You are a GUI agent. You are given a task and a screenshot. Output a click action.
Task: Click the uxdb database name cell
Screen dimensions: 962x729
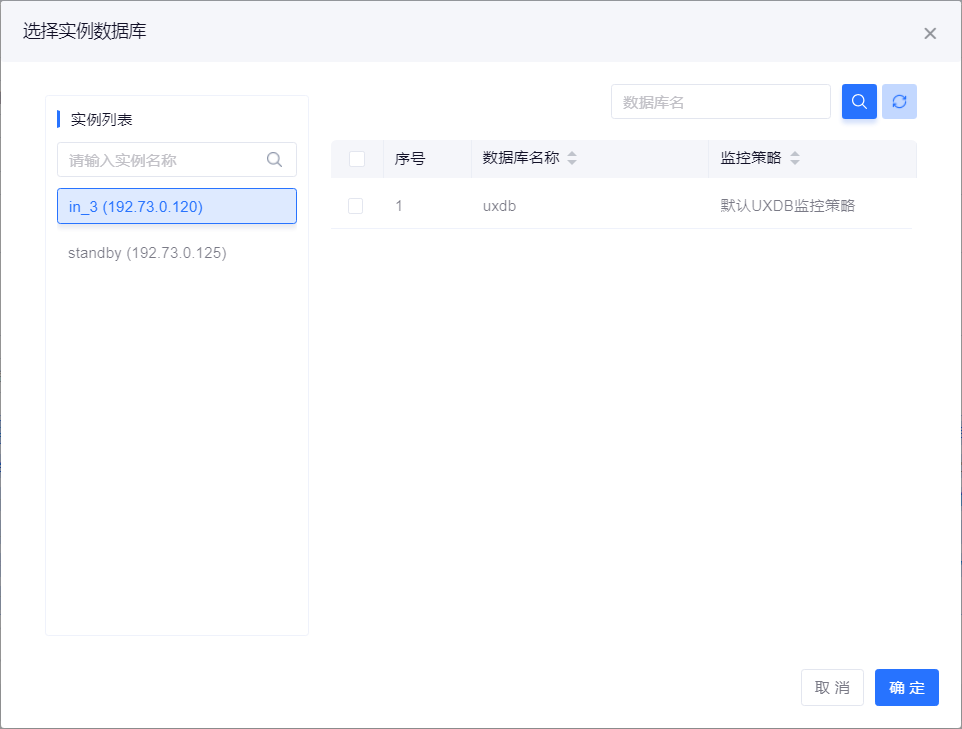499,206
